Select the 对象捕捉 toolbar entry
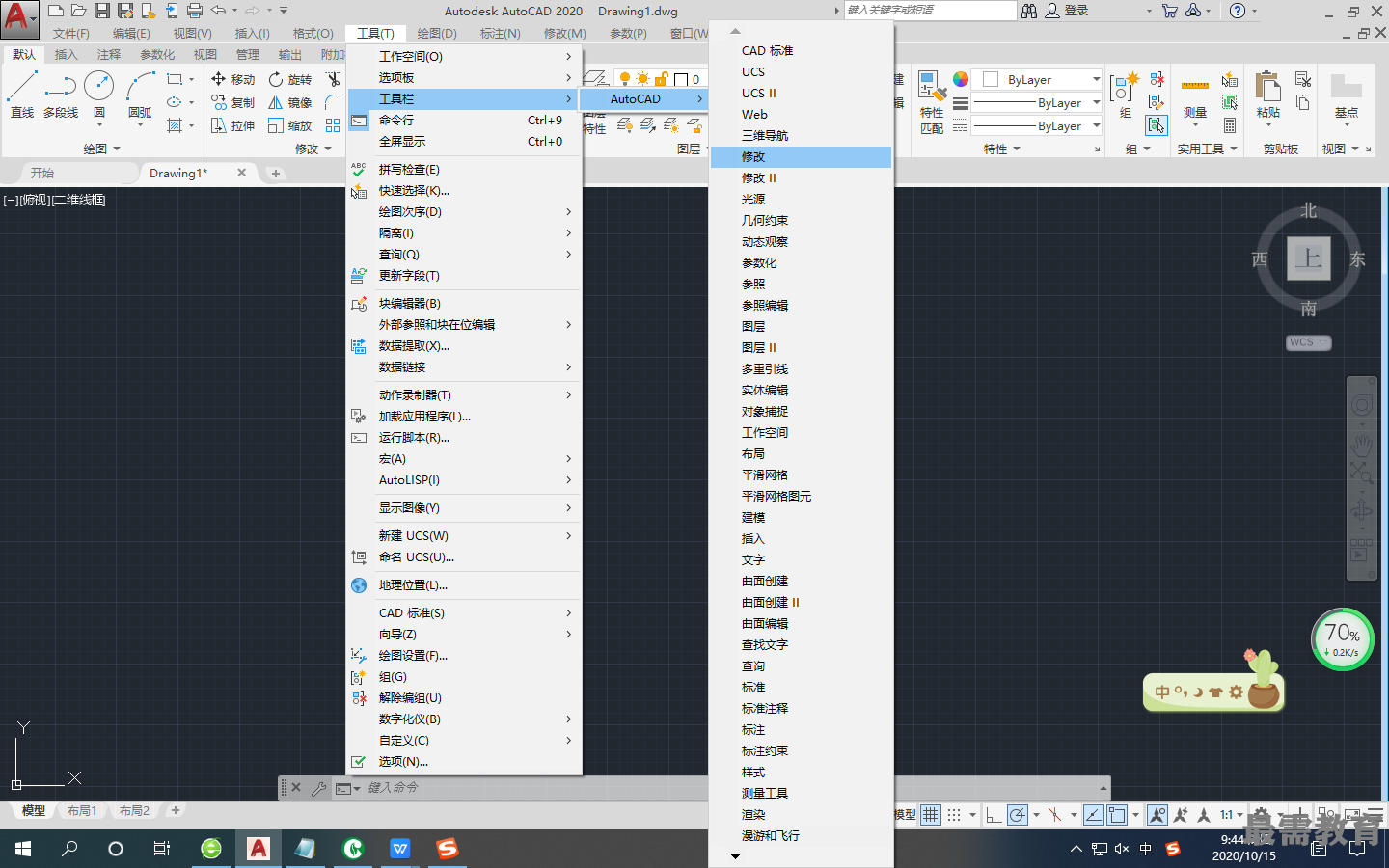Screen dimensions: 1389x868 point(801,411)
